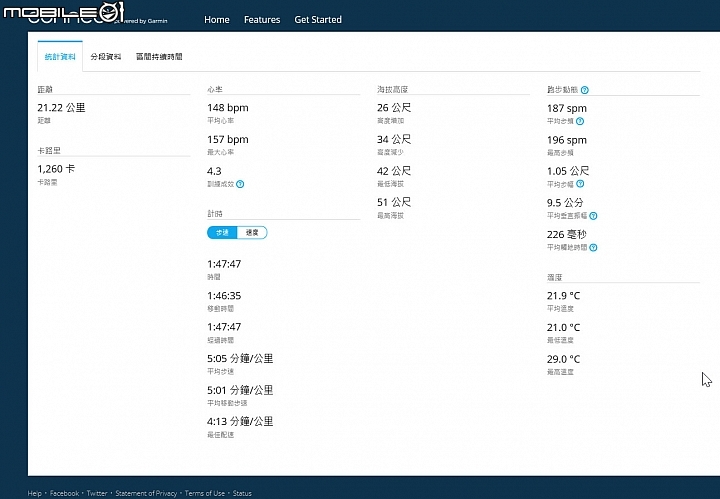The image size is (720, 499).
Task: Select the 步速 pace toggle option
Action: pyautogui.click(x=222, y=233)
